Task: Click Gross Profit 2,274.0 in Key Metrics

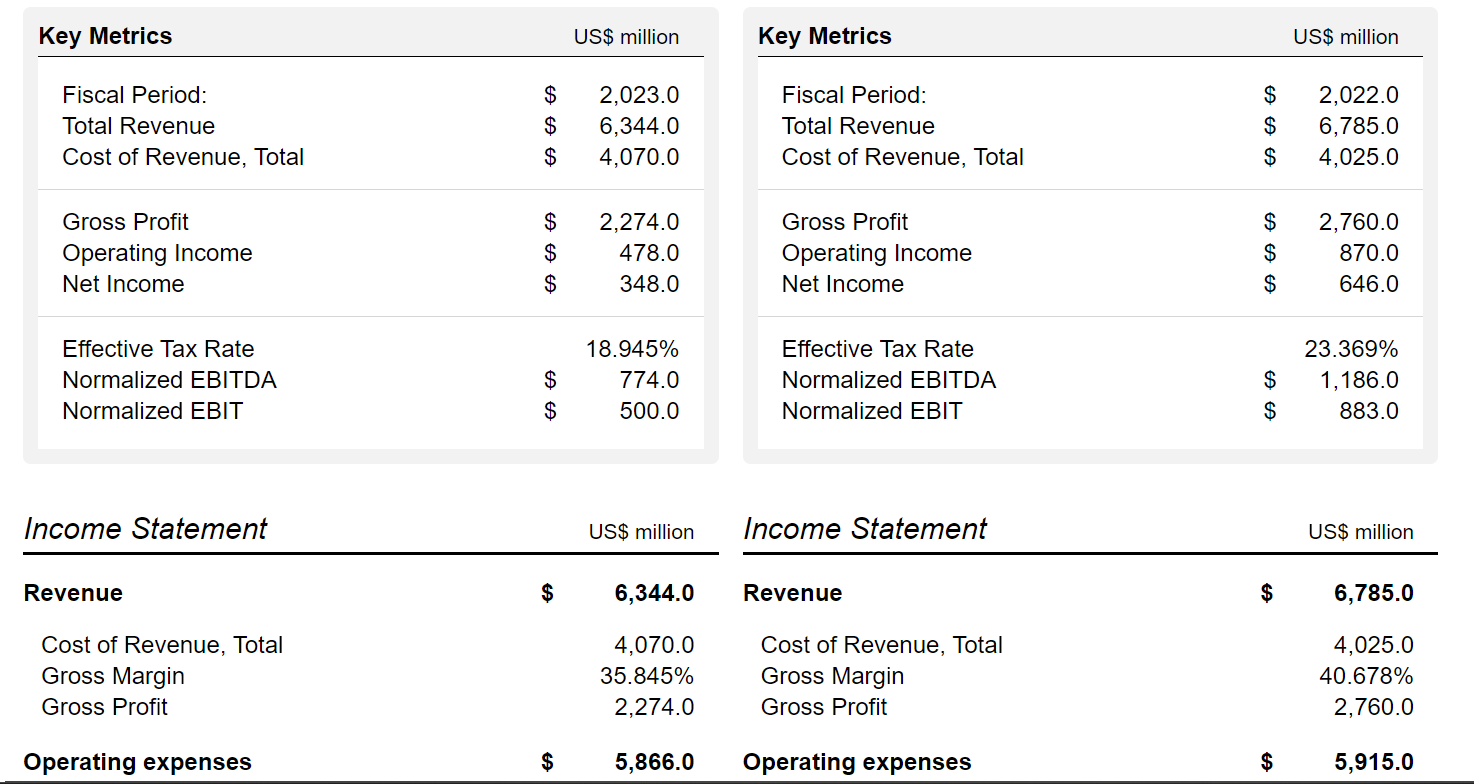Action: 639,222
